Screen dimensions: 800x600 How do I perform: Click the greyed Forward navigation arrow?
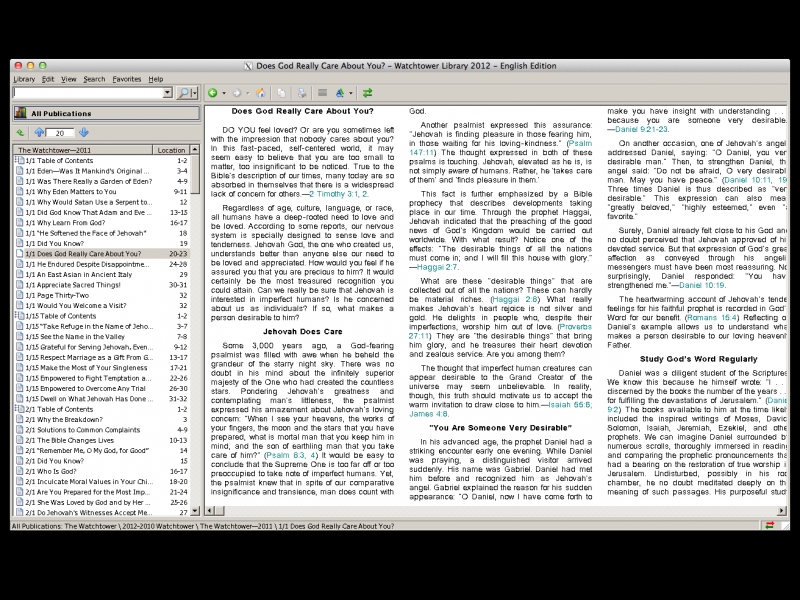(236, 93)
